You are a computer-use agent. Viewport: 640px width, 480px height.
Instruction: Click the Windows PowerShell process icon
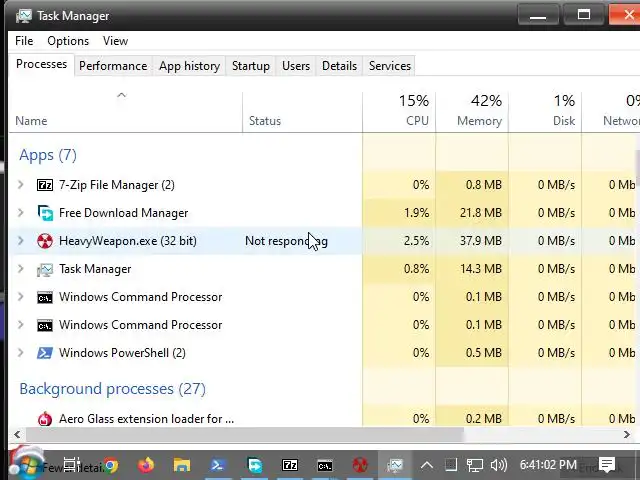(x=45, y=353)
